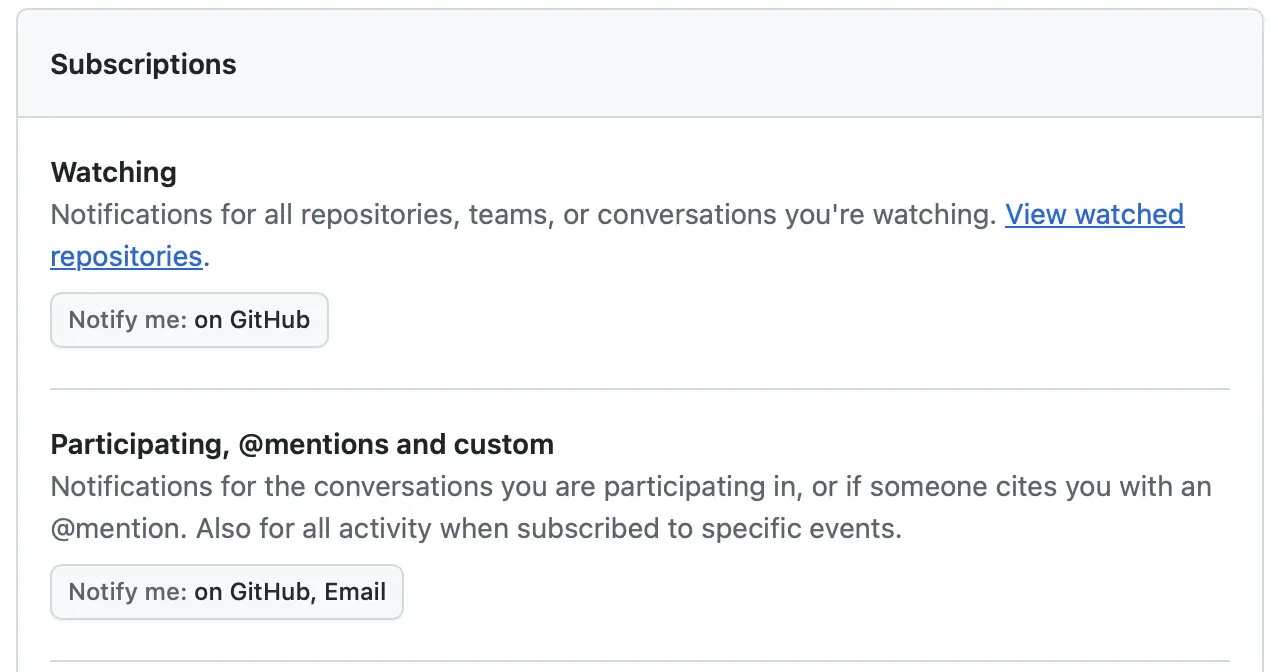1278x672 pixels.
Task: Open the Watching 'Notify me: on GitHub' dropdown
Action: 189,320
